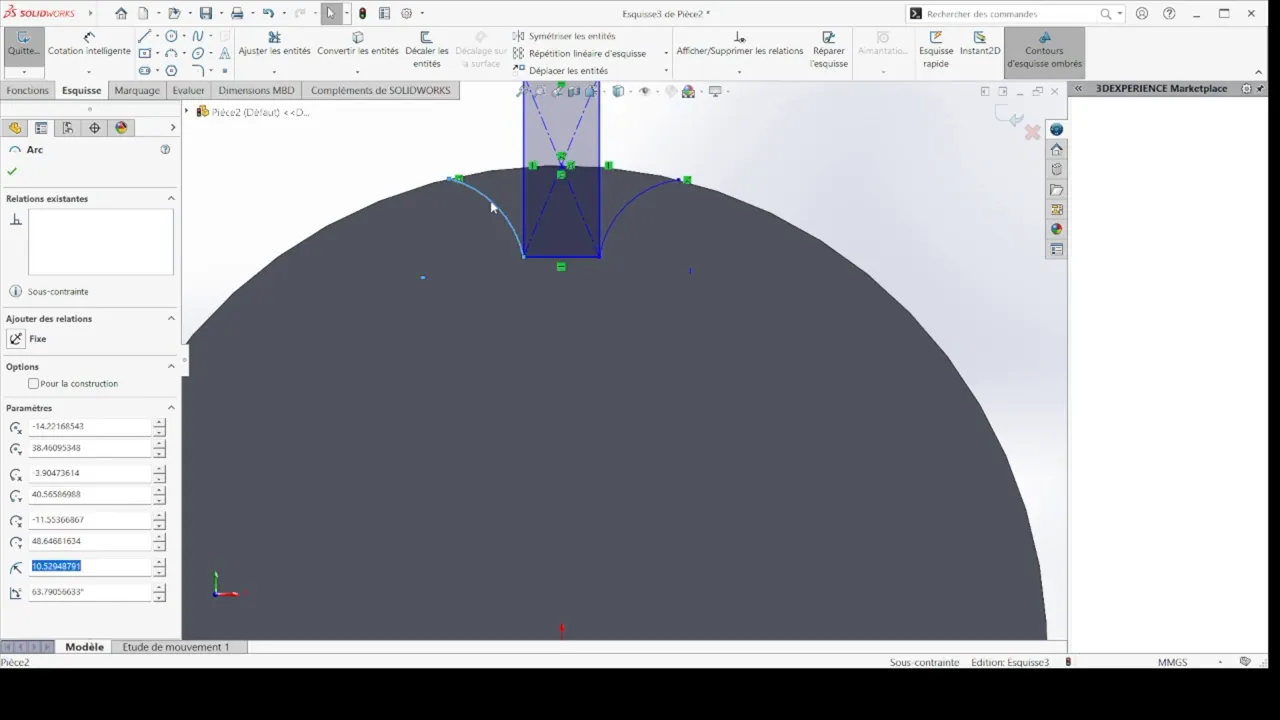
Task: Confirm the Arc with green checkmark
Action: pos(12,171)
